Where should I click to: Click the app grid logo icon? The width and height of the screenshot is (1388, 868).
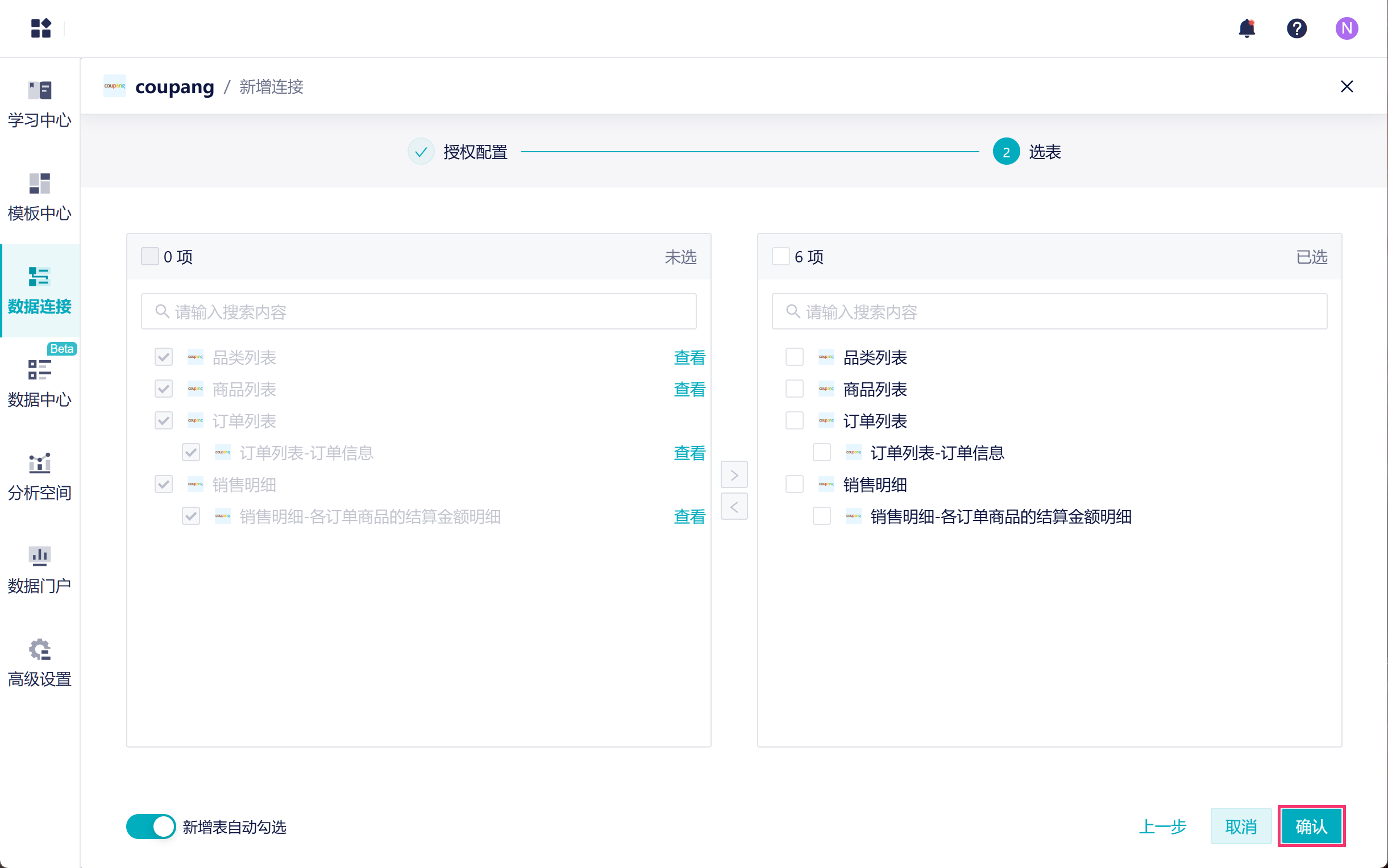pyautogui.click(x=41, y=28)
